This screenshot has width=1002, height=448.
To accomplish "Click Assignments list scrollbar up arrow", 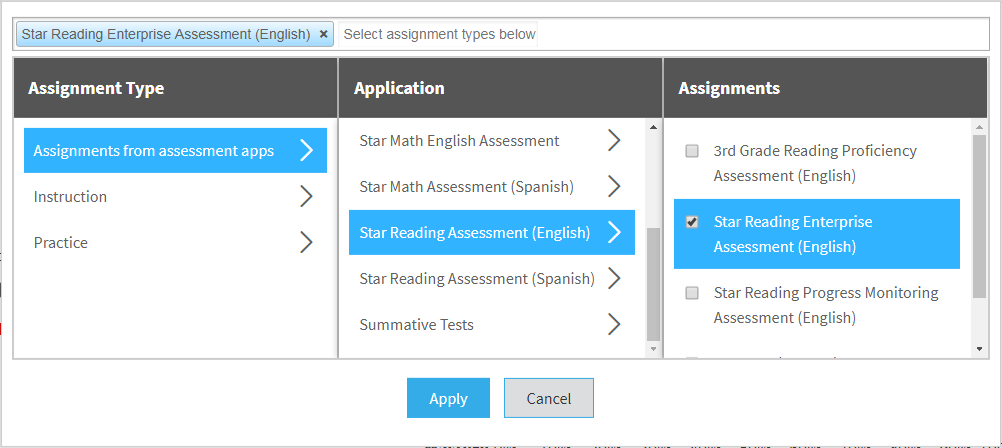I will pyautogui.click(x=979, y=127).
